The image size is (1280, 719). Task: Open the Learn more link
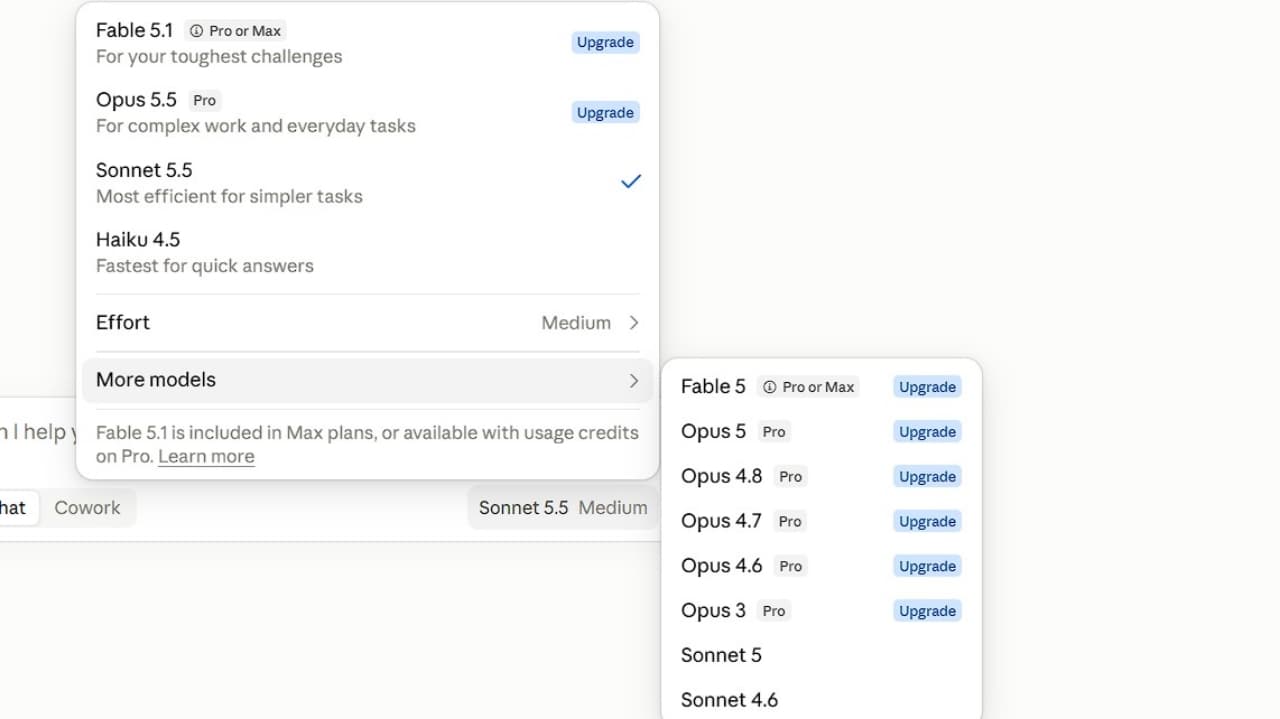206,457
